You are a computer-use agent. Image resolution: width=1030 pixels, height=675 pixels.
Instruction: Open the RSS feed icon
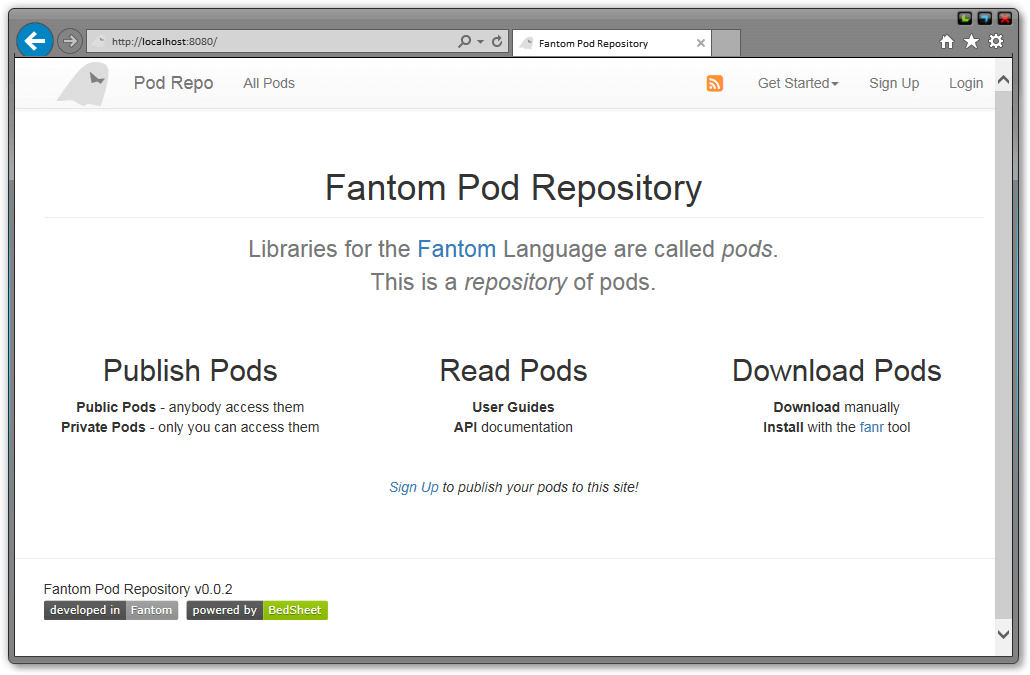pyautogui.click(x=714, y=84)
